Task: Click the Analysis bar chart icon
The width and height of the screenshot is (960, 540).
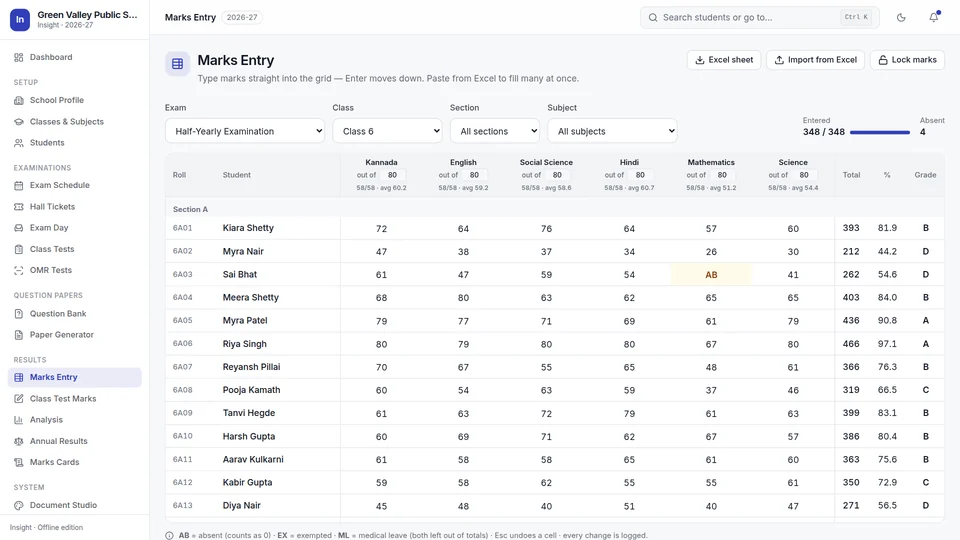Action: point(18,420)
